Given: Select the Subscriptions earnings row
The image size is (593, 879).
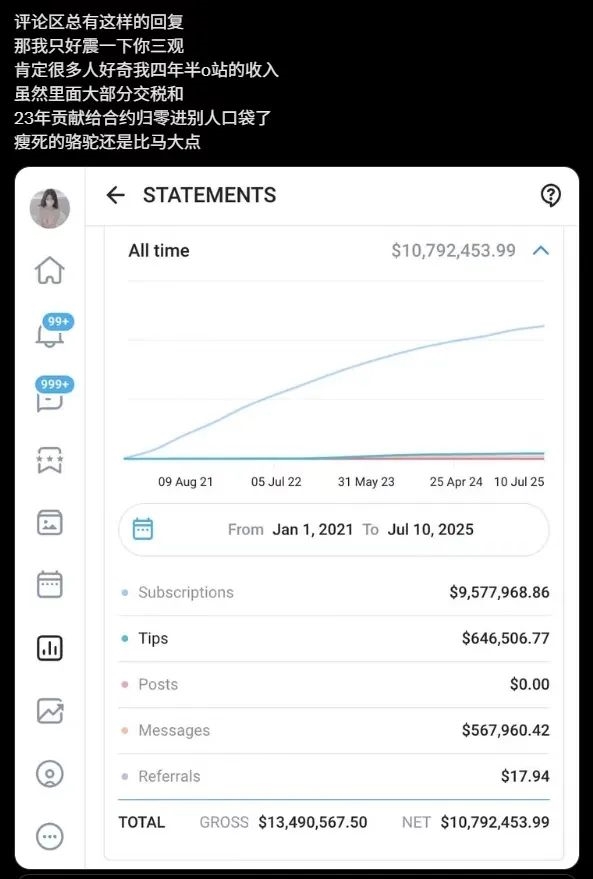Looking at the screenshot, I should coord(334,593).
